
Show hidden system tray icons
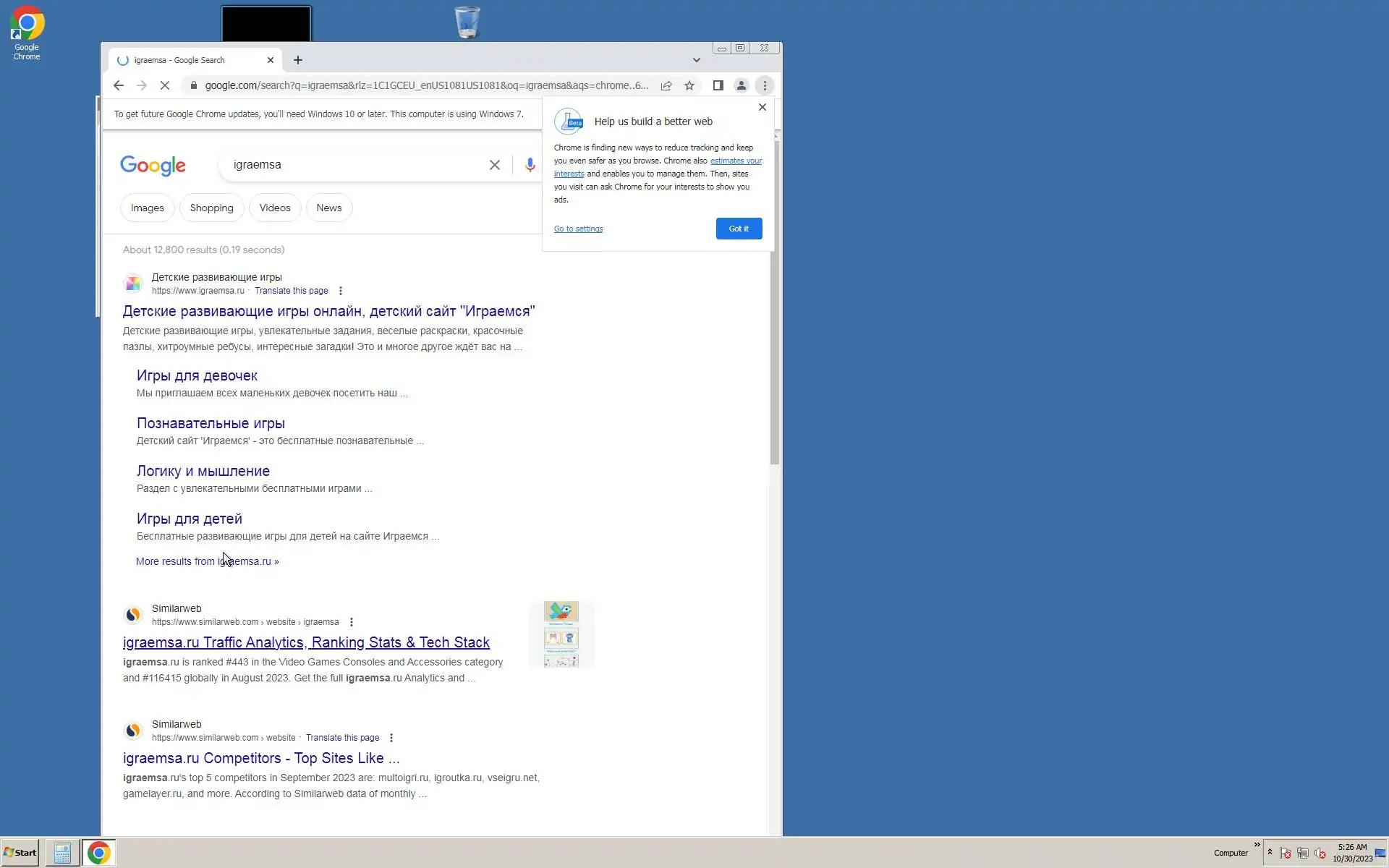click(1270, 852)
